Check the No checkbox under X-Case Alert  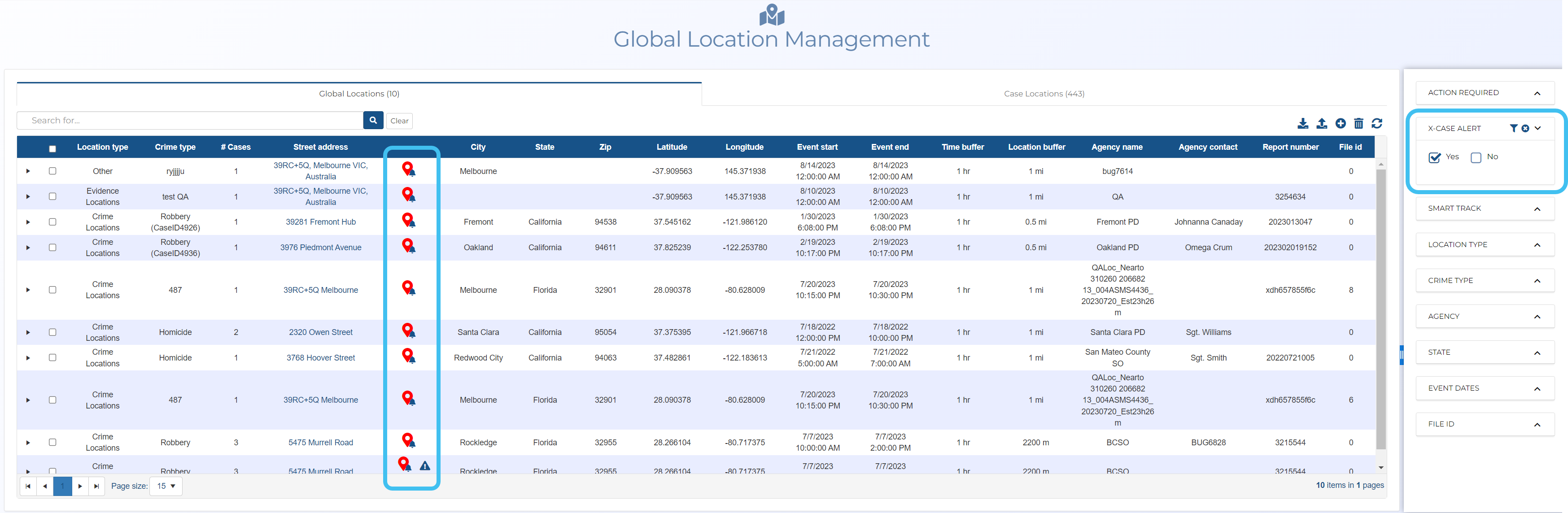point(1476,157)
